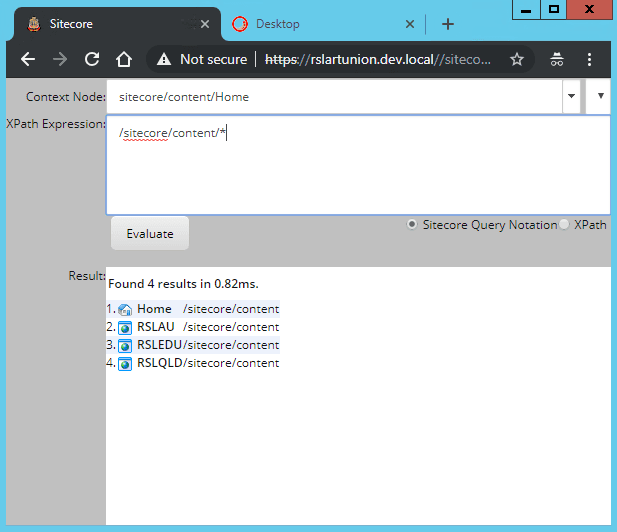Viewport: 617px width, 532px height.
Task: Click the RSLQLD result globe icon
Action: click(x=125, y=364)
